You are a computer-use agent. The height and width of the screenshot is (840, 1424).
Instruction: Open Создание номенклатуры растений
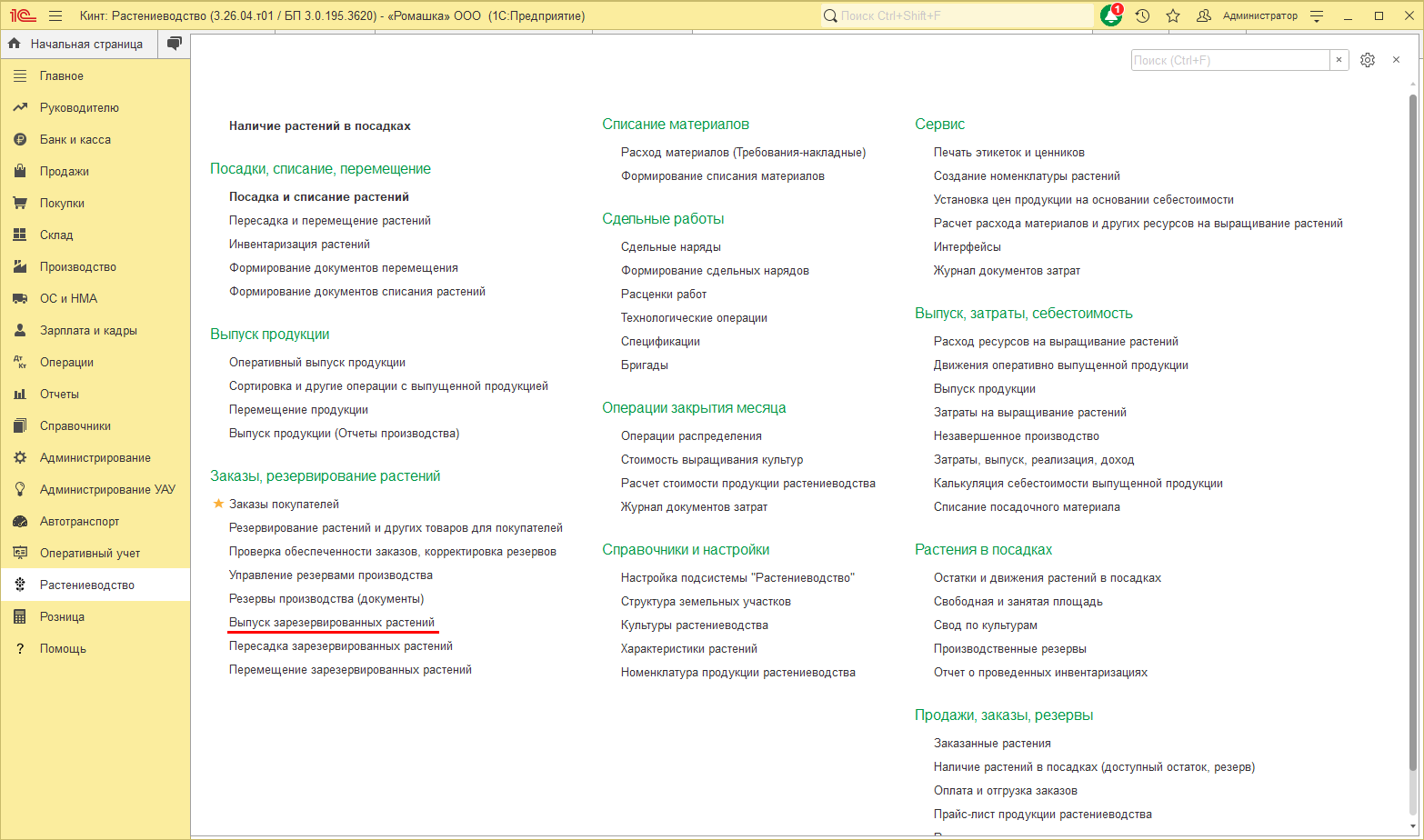[x=1028, y=176]
